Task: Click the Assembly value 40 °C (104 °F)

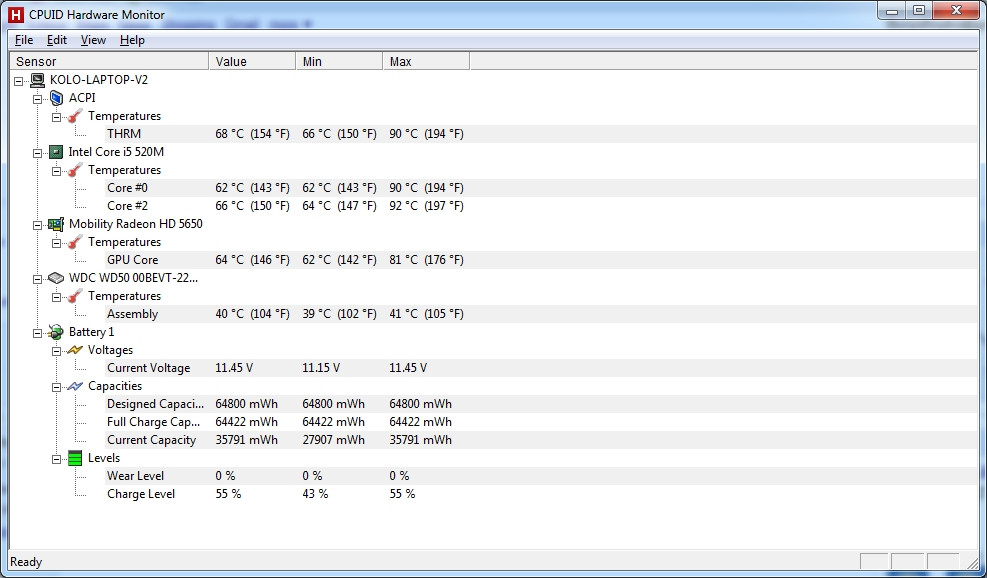Action: 252,314
